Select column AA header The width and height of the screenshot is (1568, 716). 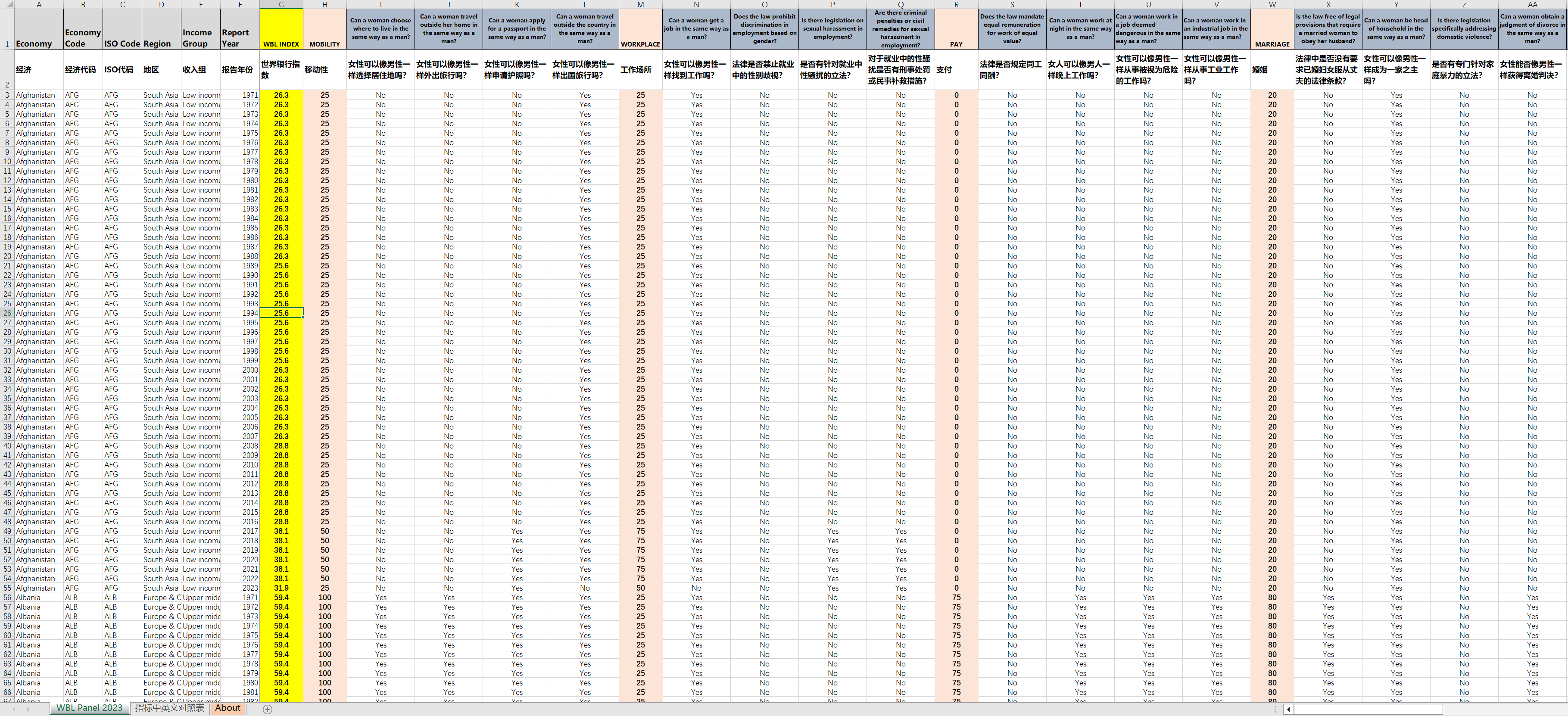point(1532,4)
